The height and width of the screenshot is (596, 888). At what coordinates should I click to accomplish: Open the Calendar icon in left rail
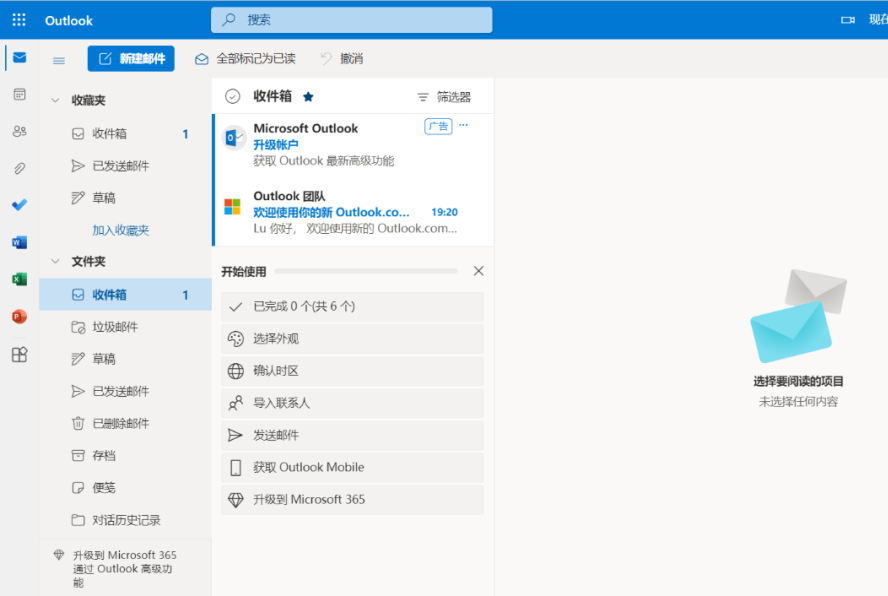coord(19,94)
